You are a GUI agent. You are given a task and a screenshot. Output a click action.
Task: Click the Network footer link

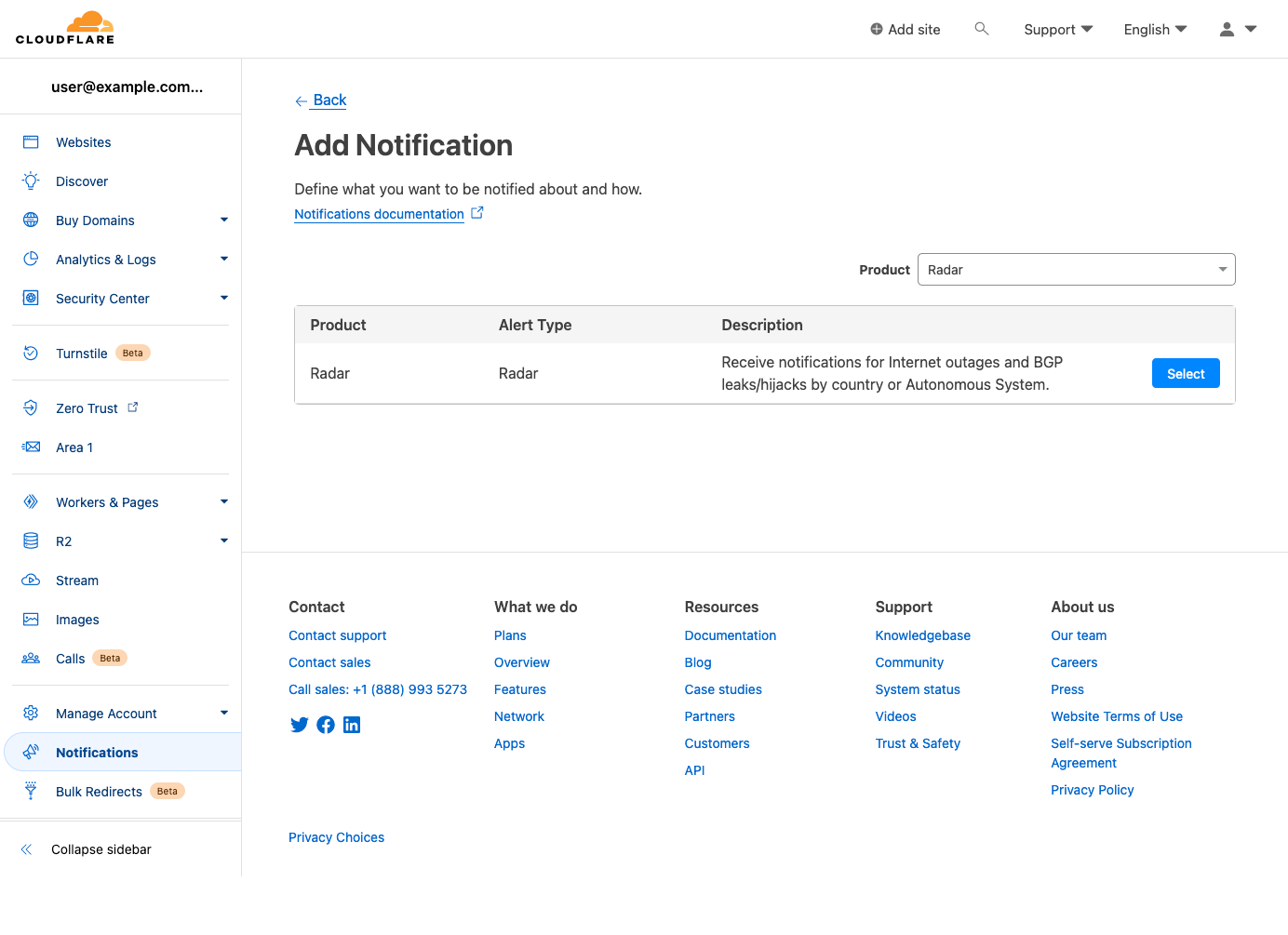coord(519,716)
